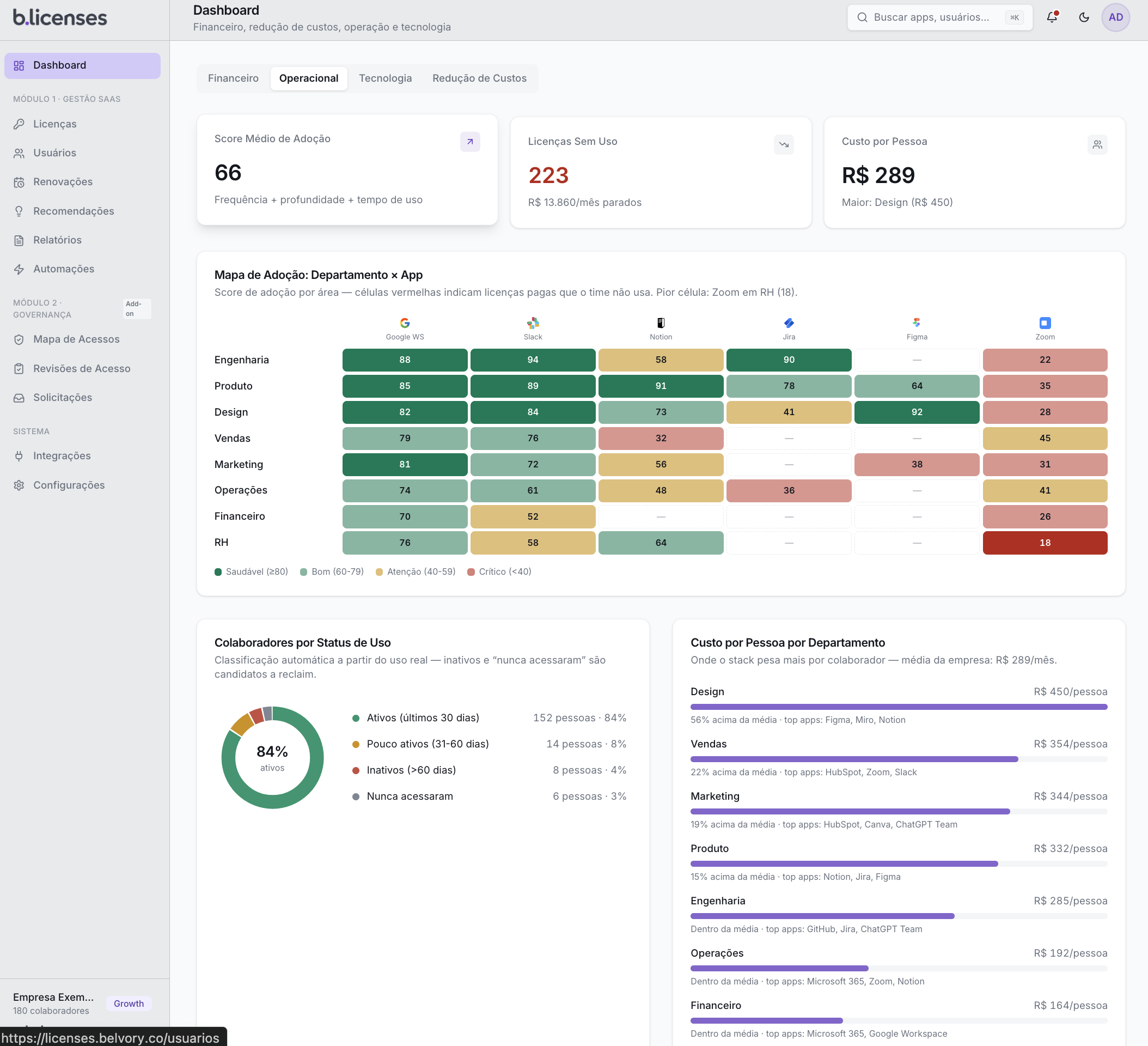1148x1046 pixels.
Task: Click the search magnifier icon
Action: pos(862,17)
